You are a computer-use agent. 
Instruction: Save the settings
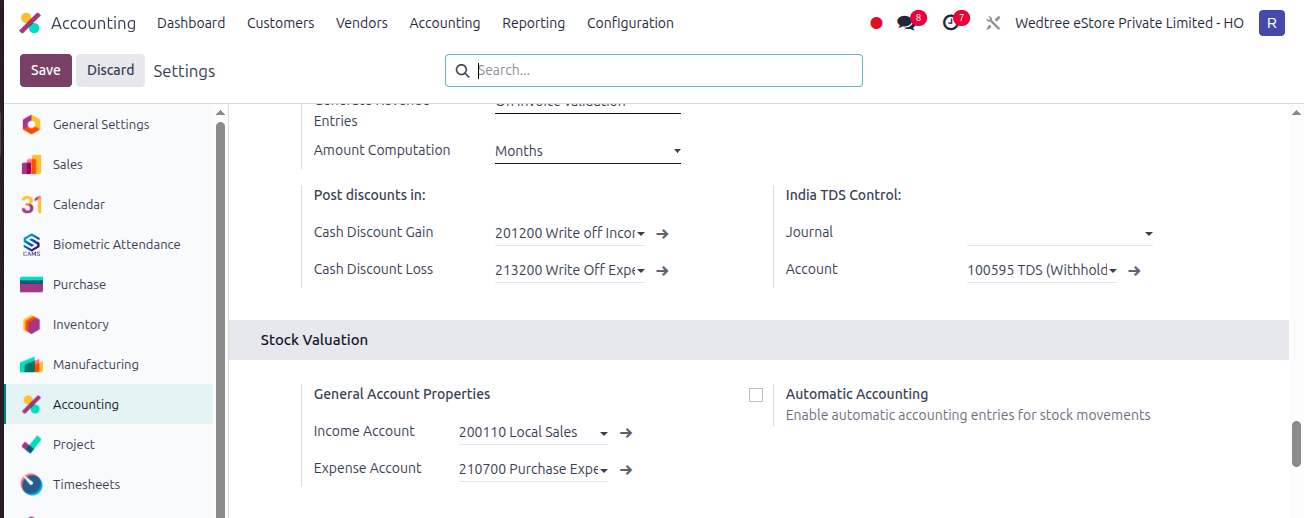tap(46, 70)
